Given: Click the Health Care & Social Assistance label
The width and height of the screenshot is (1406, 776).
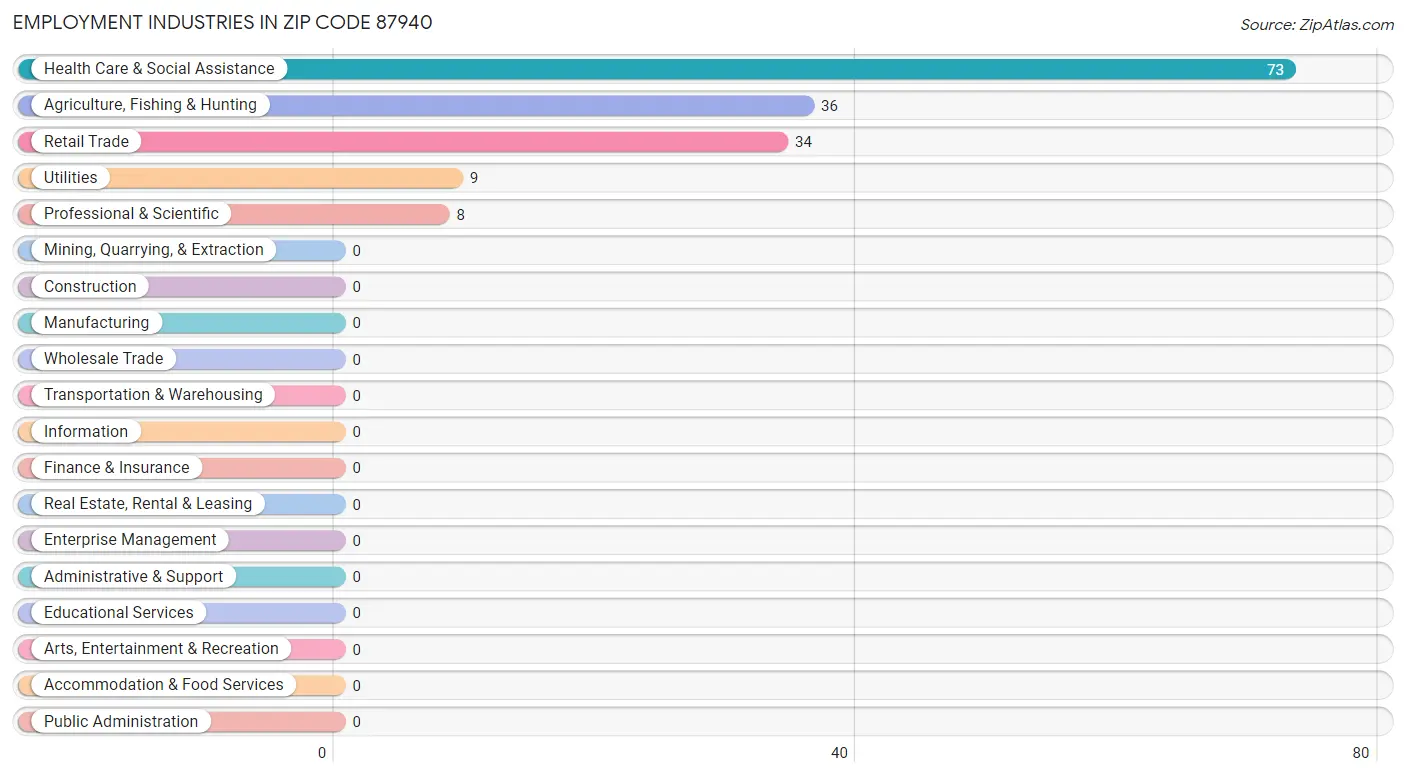Looking at the screenshot, I should [159, 69].
